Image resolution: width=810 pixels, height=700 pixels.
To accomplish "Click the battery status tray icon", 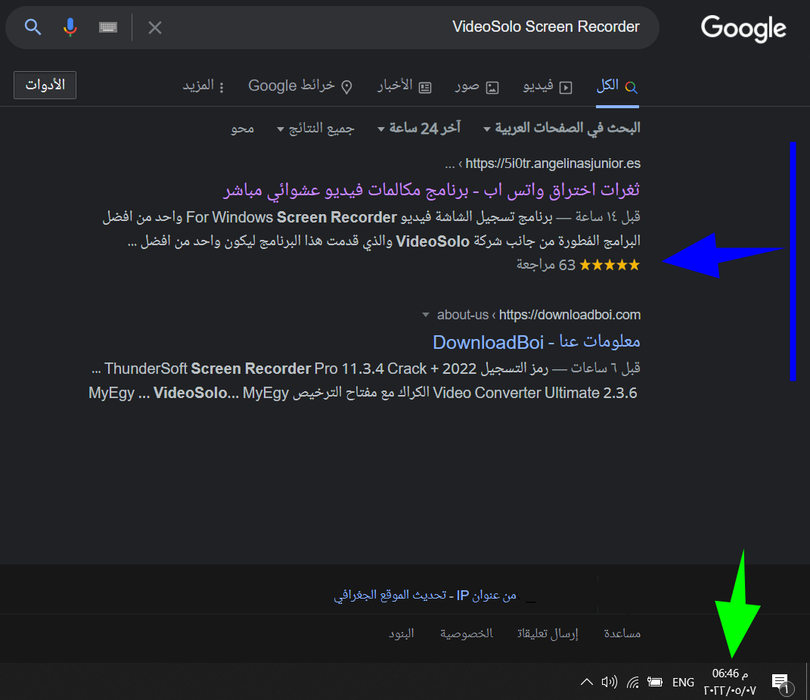I will [x=655, y=682].
